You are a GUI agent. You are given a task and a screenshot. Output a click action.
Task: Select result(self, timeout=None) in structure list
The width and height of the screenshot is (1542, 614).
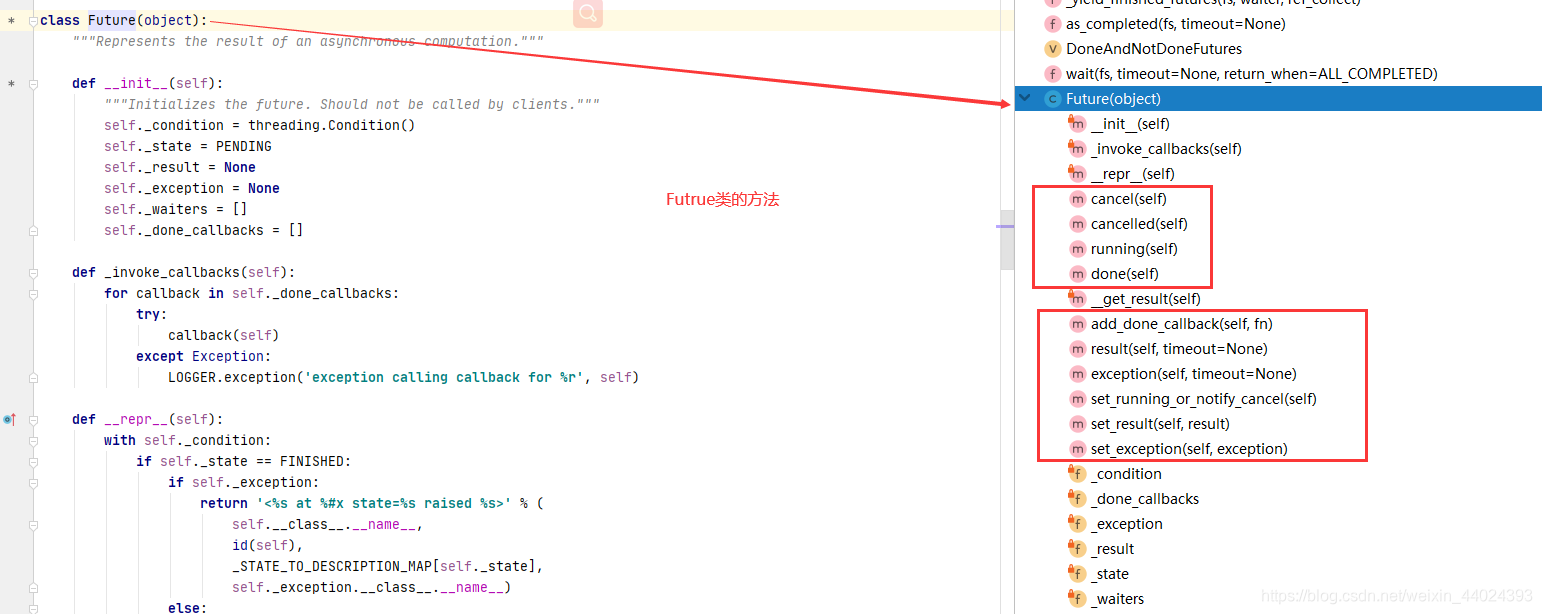1178,349
